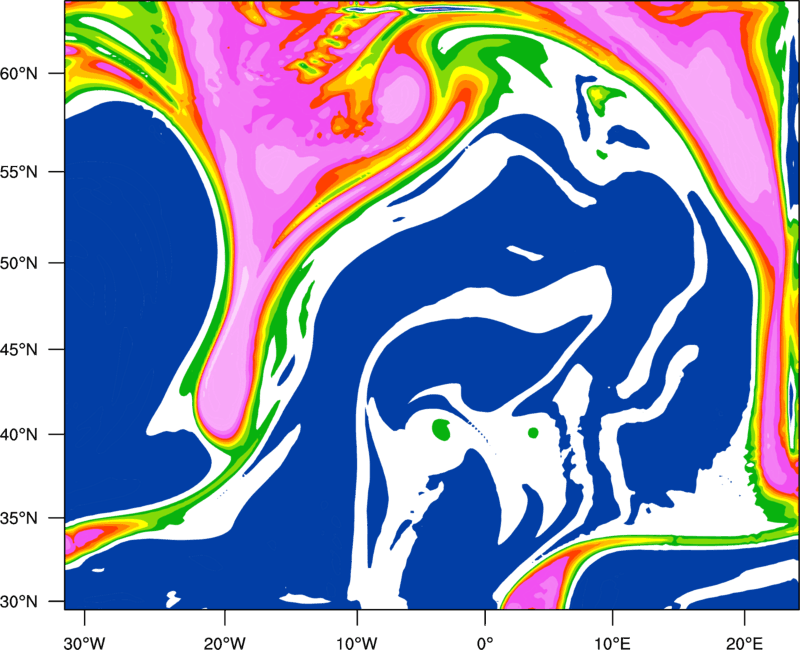Click the 60°N latitude label
The height and width of the screenshot is (650, 800).
tap(19, 73)
